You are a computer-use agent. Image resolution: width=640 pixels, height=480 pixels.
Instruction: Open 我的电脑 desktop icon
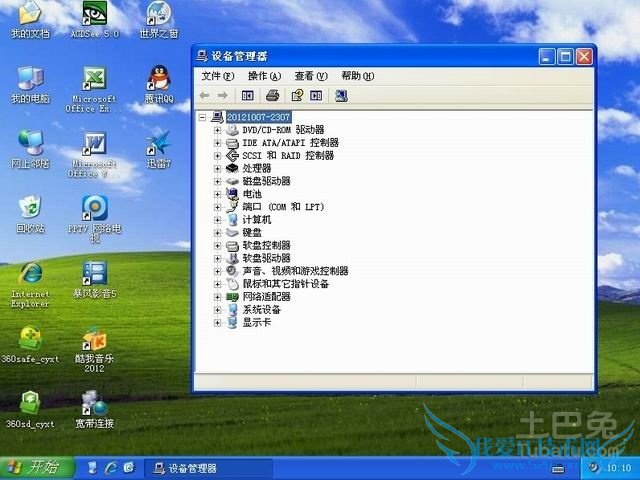30,84
